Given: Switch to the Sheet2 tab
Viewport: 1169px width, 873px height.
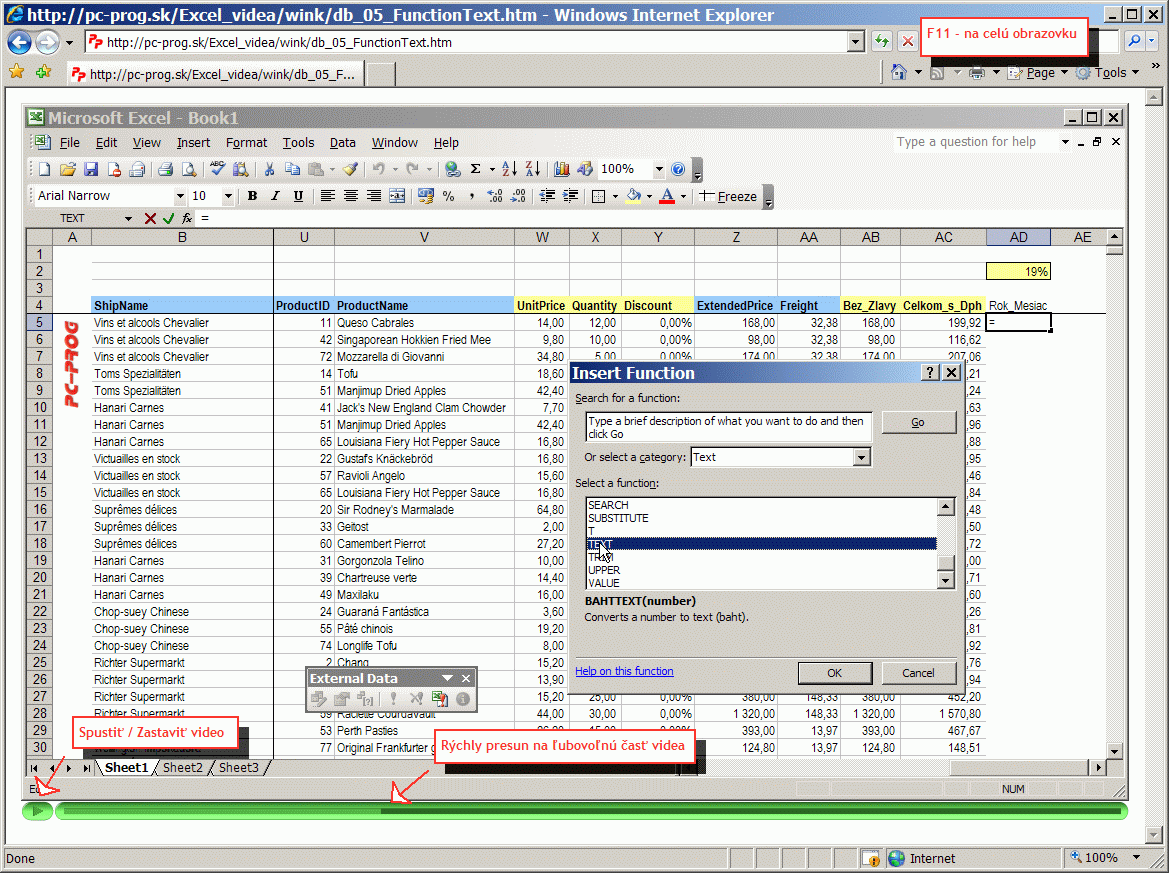Looking at the screenshot, I should [x=183, y=767].
